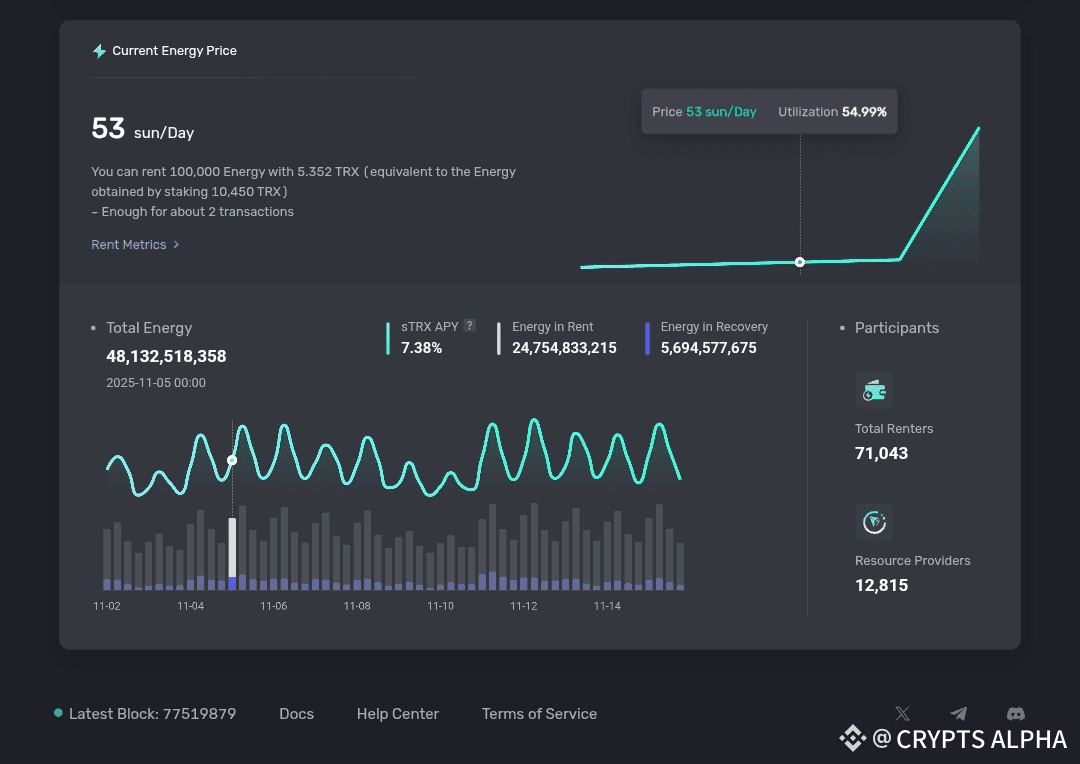Open the Discord social icon
Image resolution: width=1080 pixels, height=764 pixels.
[1016, 713]
